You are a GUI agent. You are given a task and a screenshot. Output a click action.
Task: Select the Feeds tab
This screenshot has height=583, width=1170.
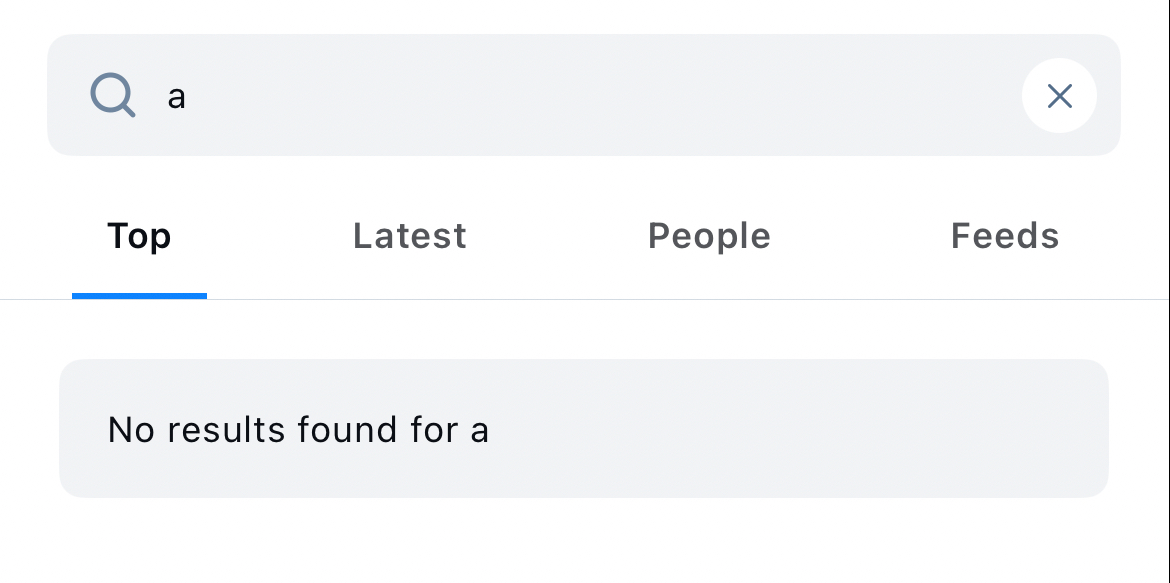[1005, 236]
